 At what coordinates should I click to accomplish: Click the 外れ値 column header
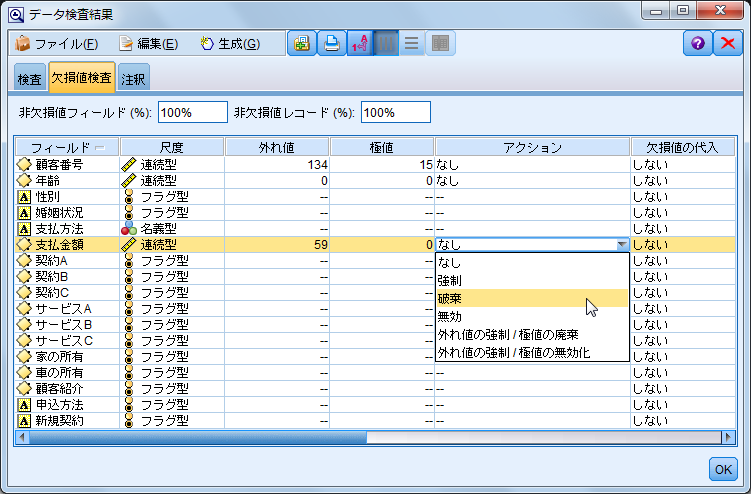coord(277,147)
